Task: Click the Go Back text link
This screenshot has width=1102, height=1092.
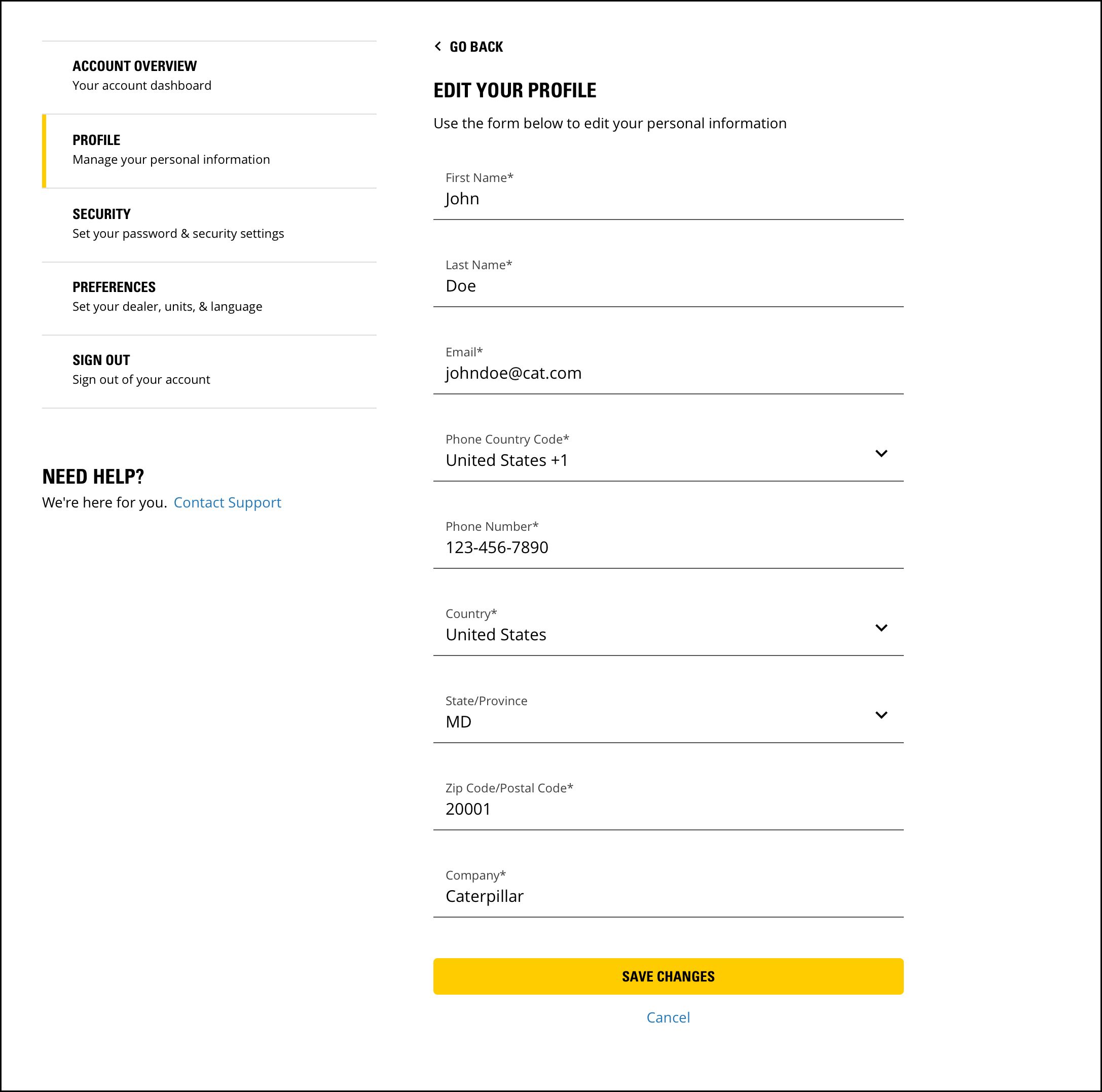Action: (x=475, y=47)
